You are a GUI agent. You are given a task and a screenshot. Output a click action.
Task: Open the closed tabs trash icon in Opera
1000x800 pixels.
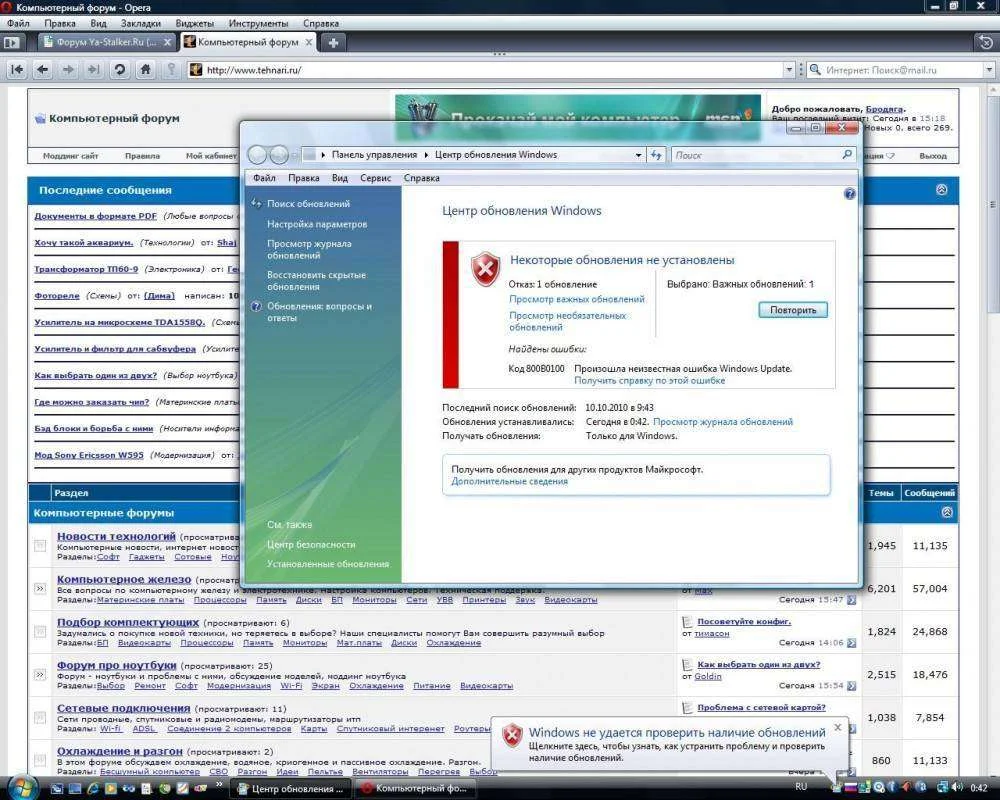[x=985, y=43]
